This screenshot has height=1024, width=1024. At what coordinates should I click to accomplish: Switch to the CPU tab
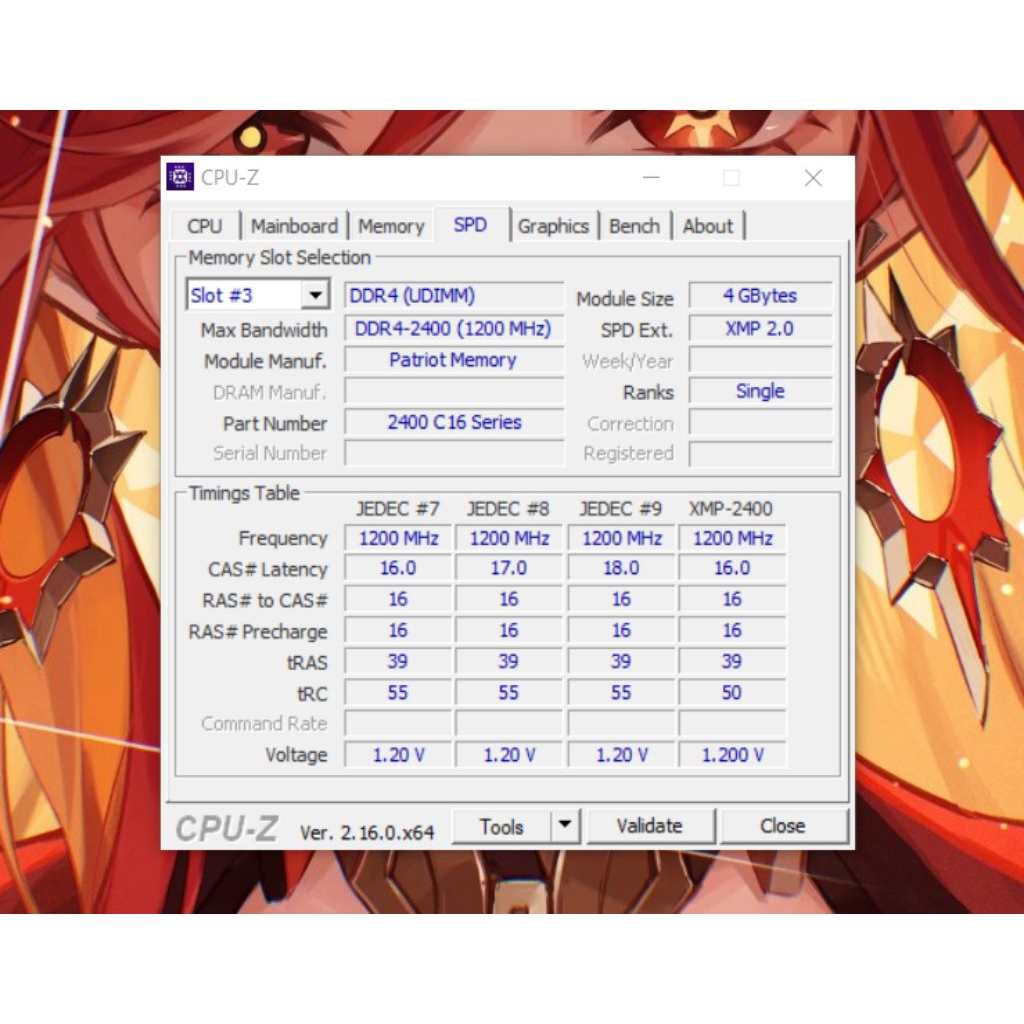point(204,226)
